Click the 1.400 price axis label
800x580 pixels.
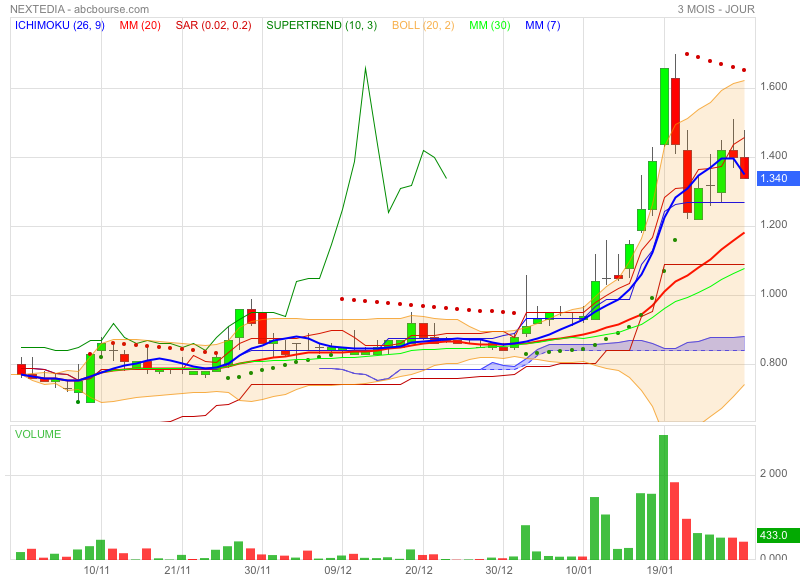(x=773, y=155)
